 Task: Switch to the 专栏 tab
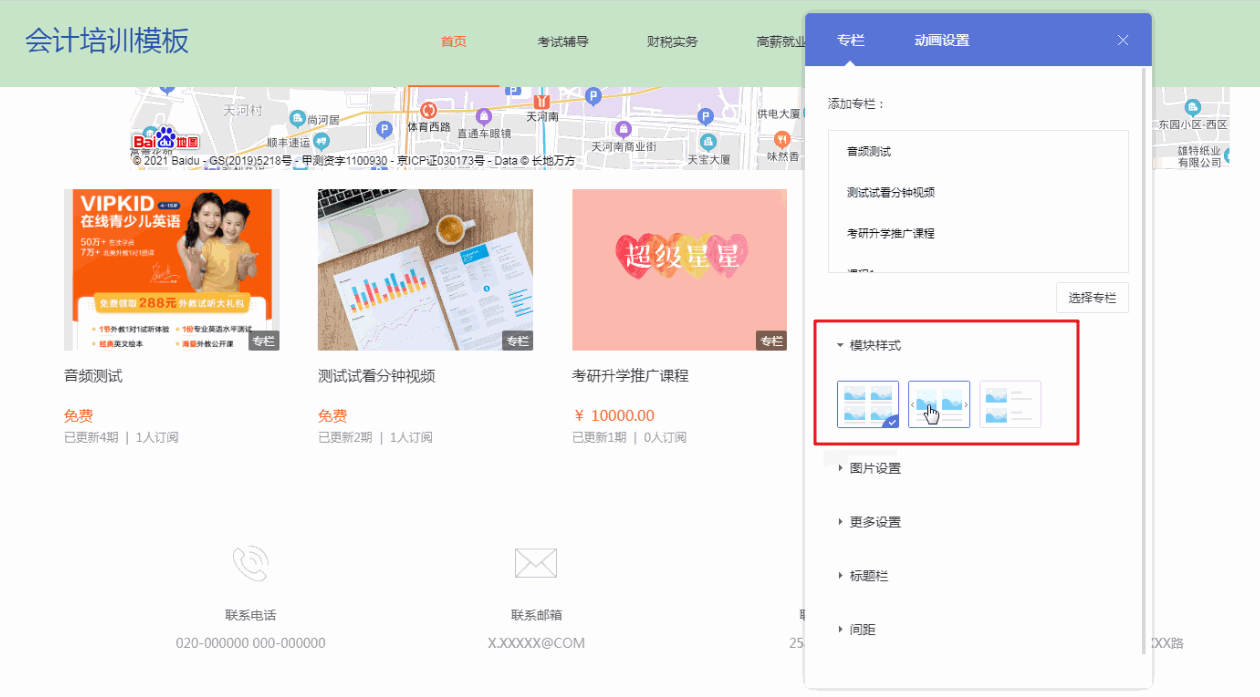click(851, 40)
